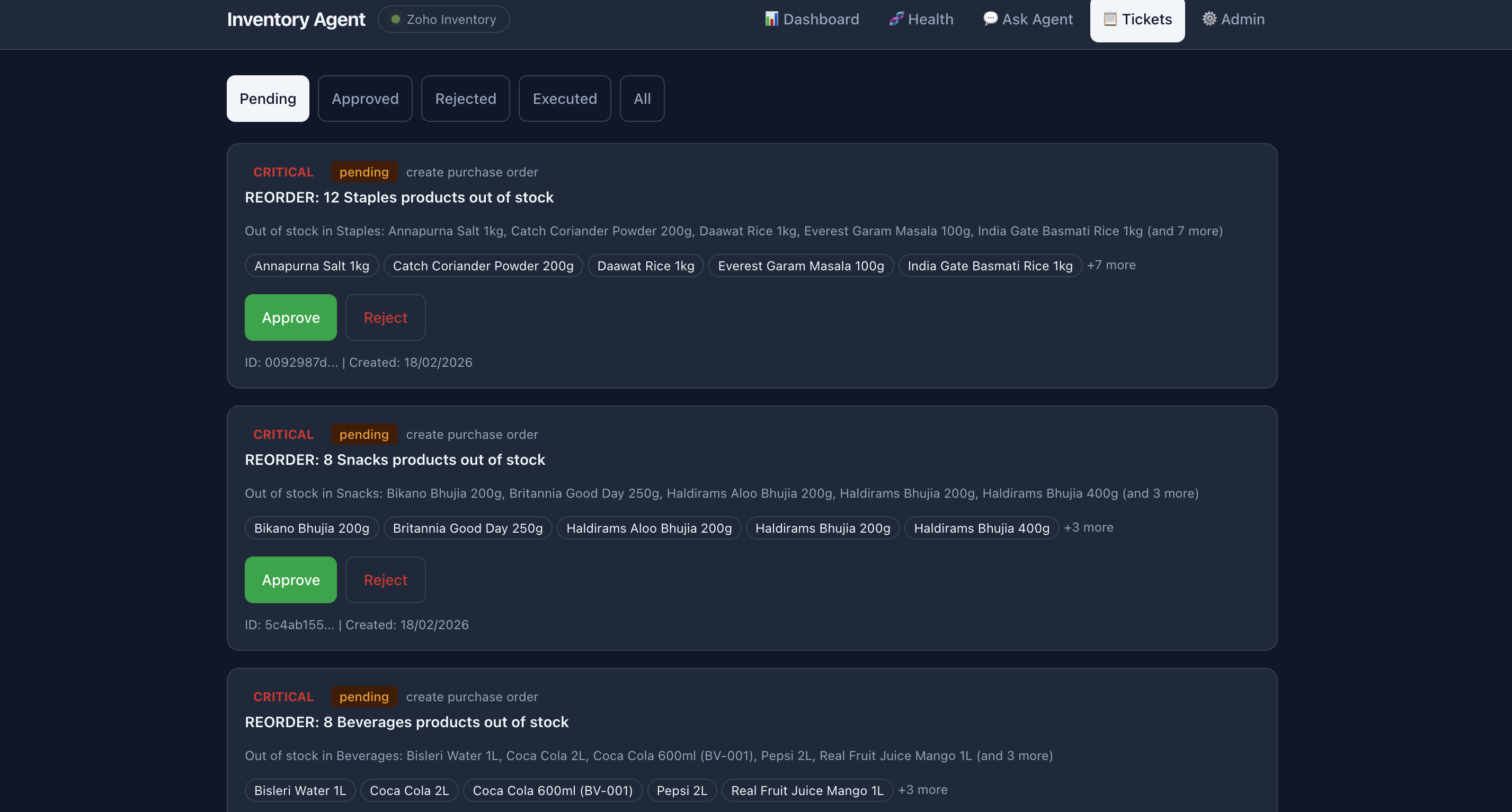The height and width of the screenshot is (812, 1512).
Task: Reject the Snacks reorder ticket
Action: tap(385, 579)
